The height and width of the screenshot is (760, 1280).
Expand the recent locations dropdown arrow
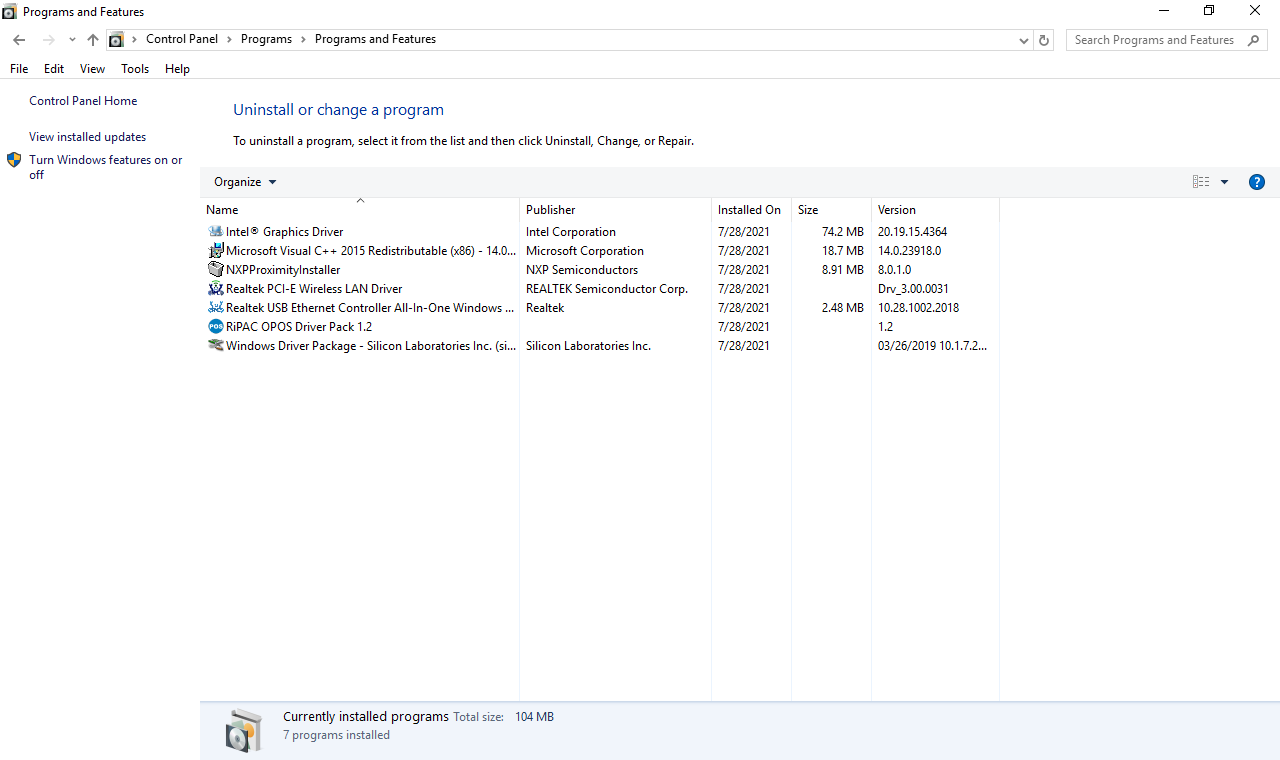72,40
